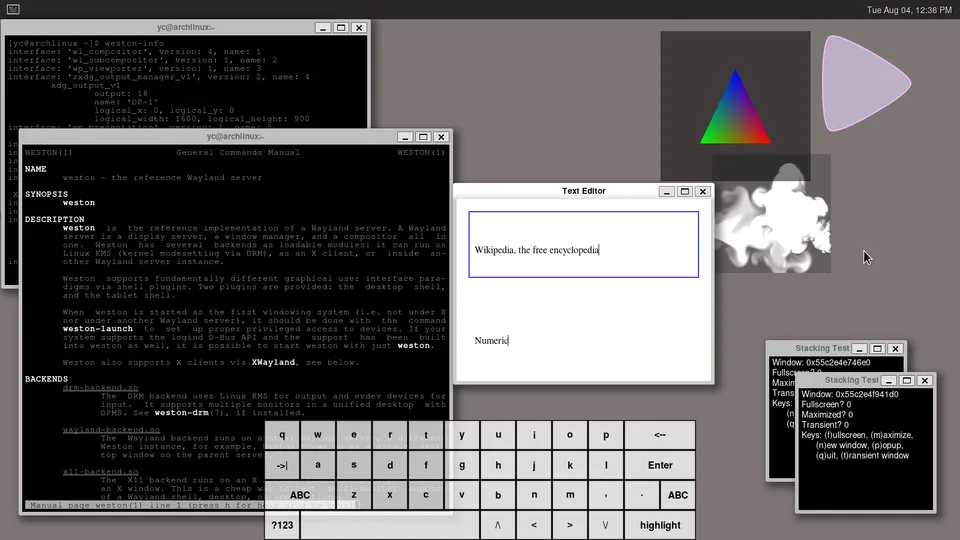Maximize the front weston man page terminal
This screenshot has height=540, width=960.
tap(423, 137)
